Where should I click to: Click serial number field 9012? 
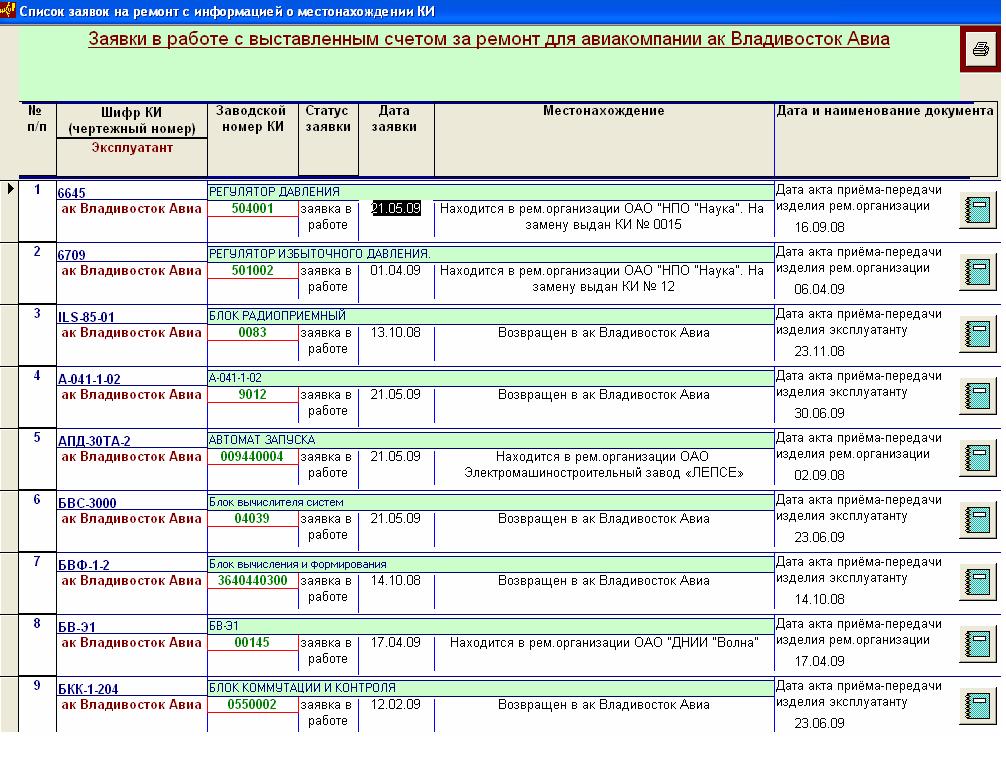(252, 395)
